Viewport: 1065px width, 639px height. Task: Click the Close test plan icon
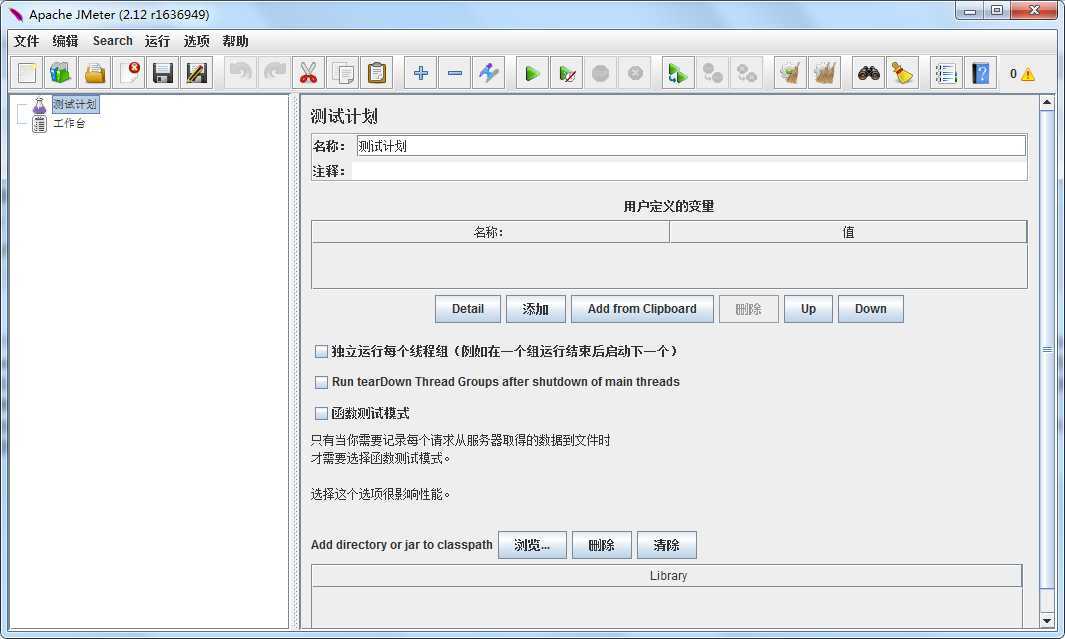[x=128, y=73]
